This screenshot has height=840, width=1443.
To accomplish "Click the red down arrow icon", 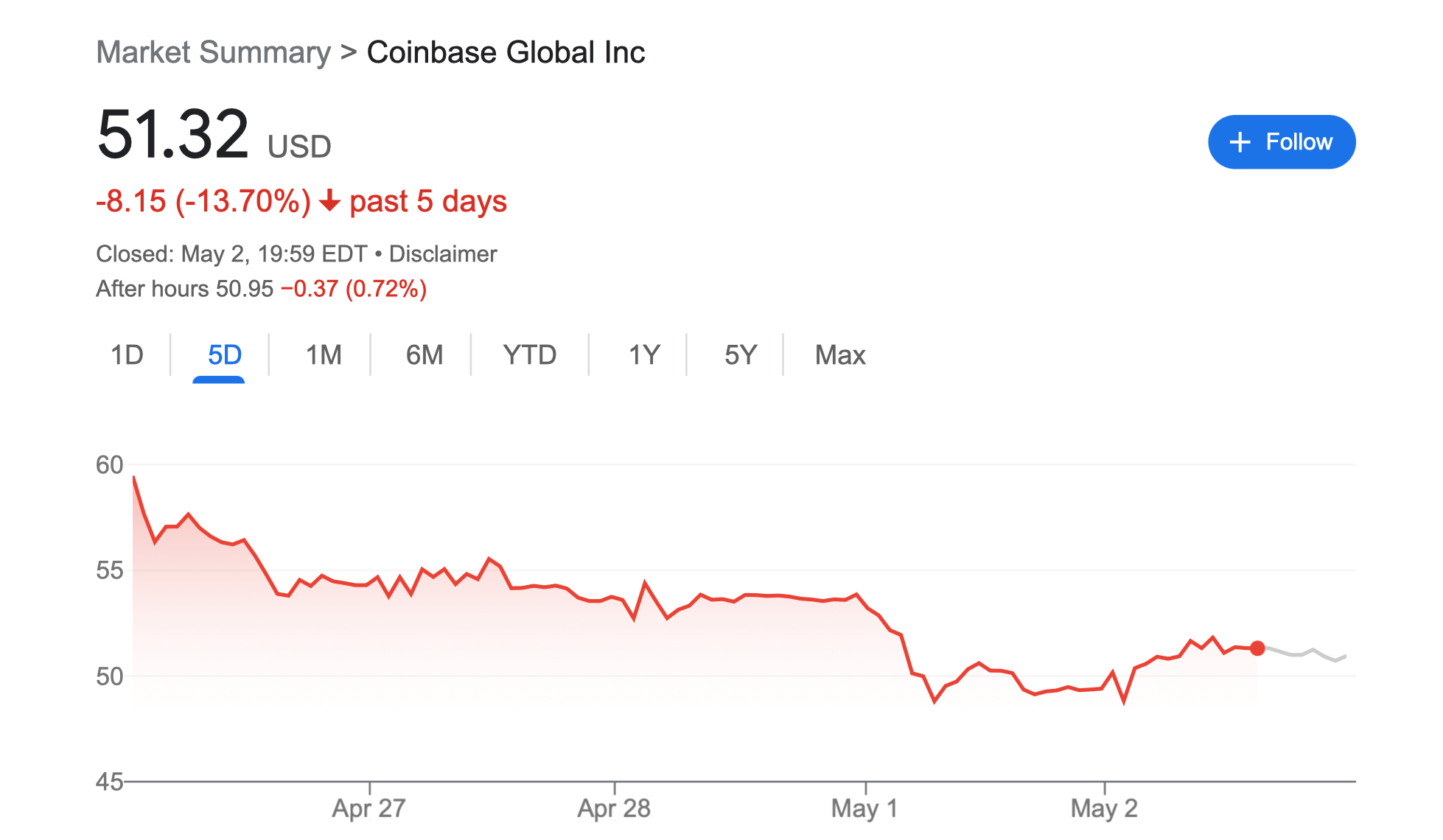I will (329, 200).
